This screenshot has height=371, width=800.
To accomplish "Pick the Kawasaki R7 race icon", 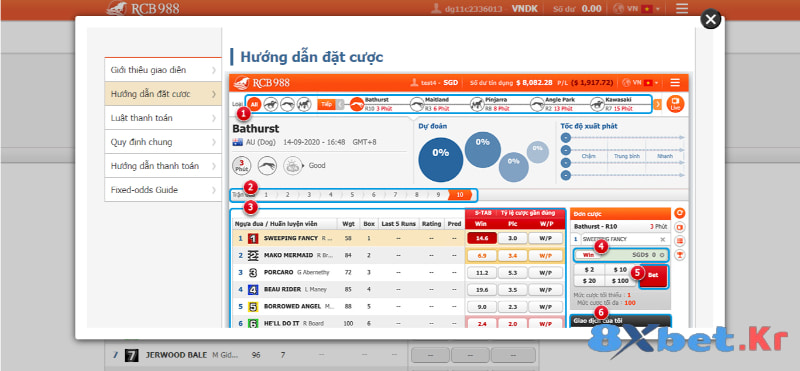I will tap(597, 105).
